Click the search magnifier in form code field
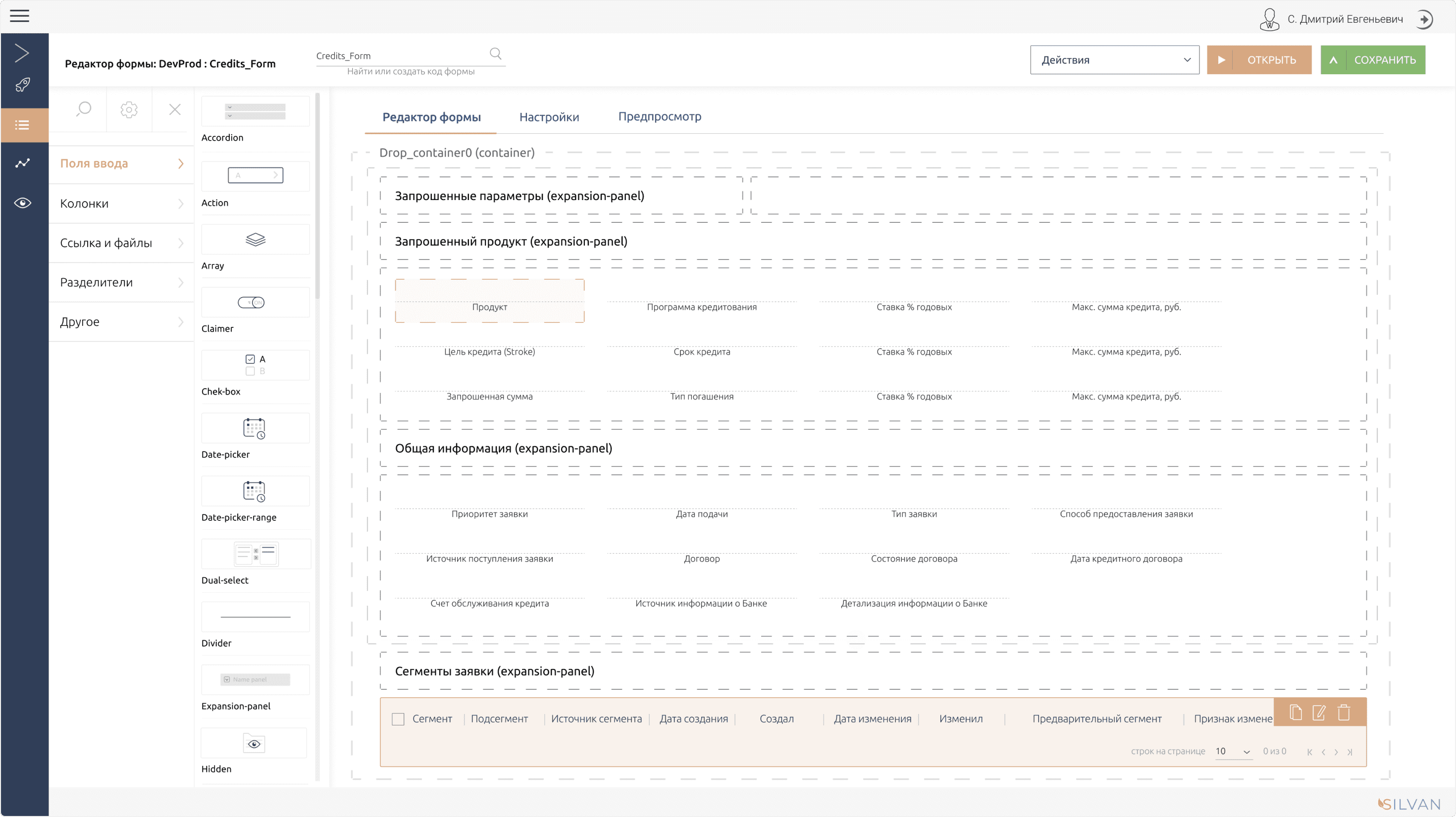This screenshot has width=1456, height=817. point(496,53)
